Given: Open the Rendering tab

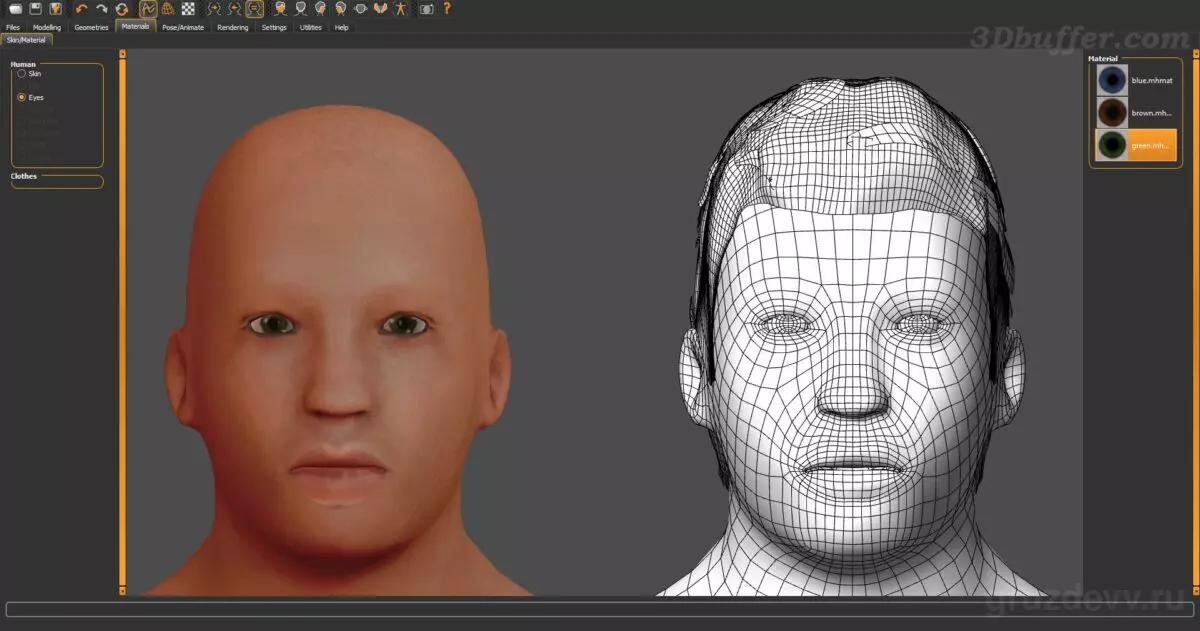Looking at the screenshot, I should point(233,27).
